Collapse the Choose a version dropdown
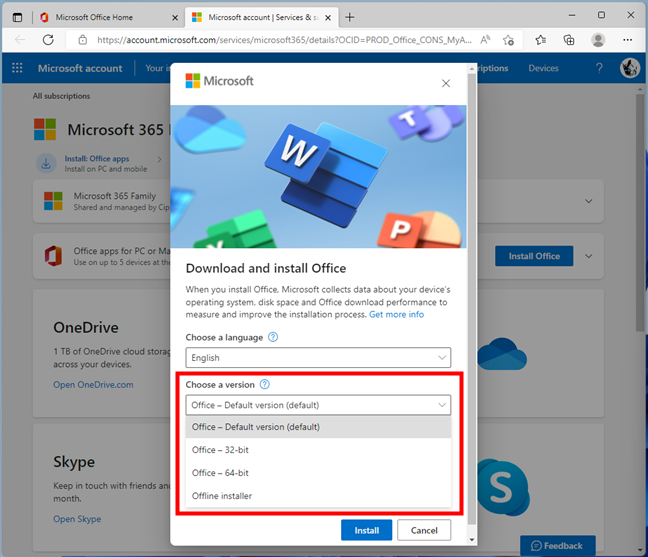This screenshot has width=648, height=557. point(318,405)
